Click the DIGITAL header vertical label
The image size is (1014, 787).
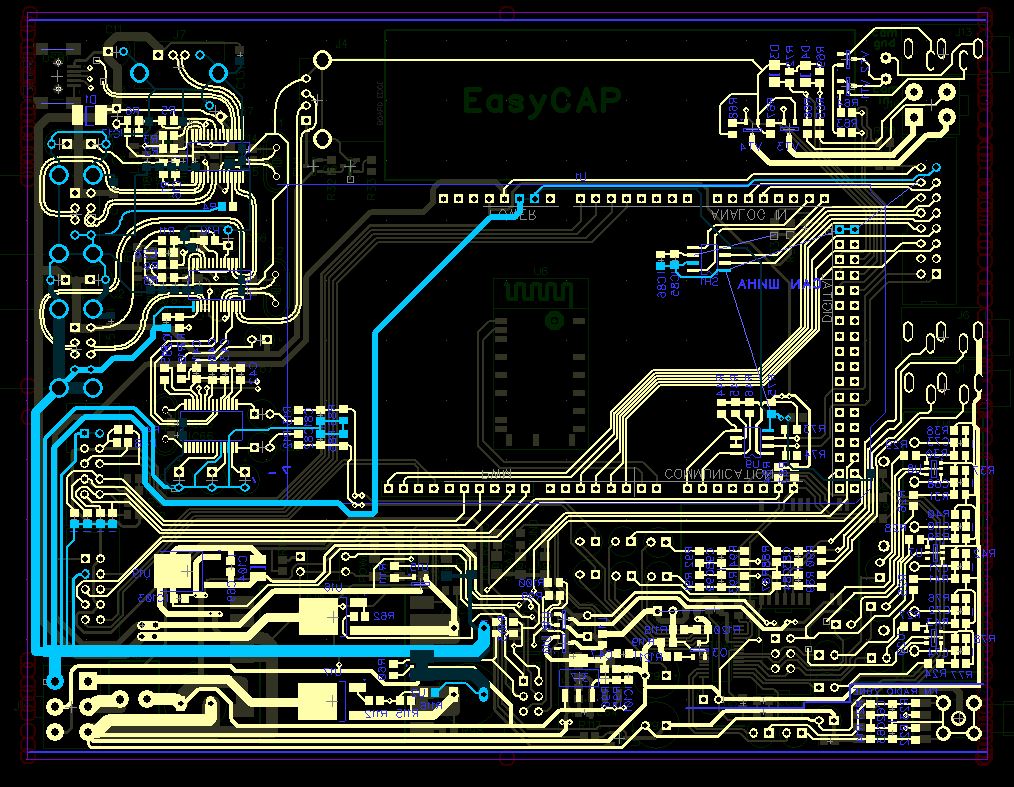click(828, 297)
